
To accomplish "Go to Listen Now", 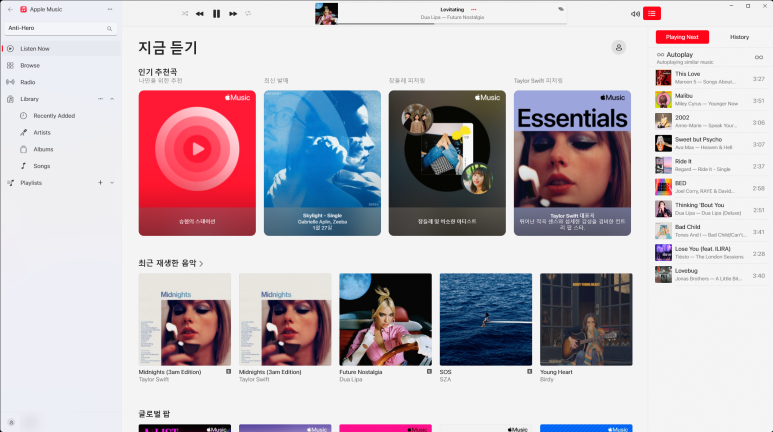I will (x=62, y=48).
